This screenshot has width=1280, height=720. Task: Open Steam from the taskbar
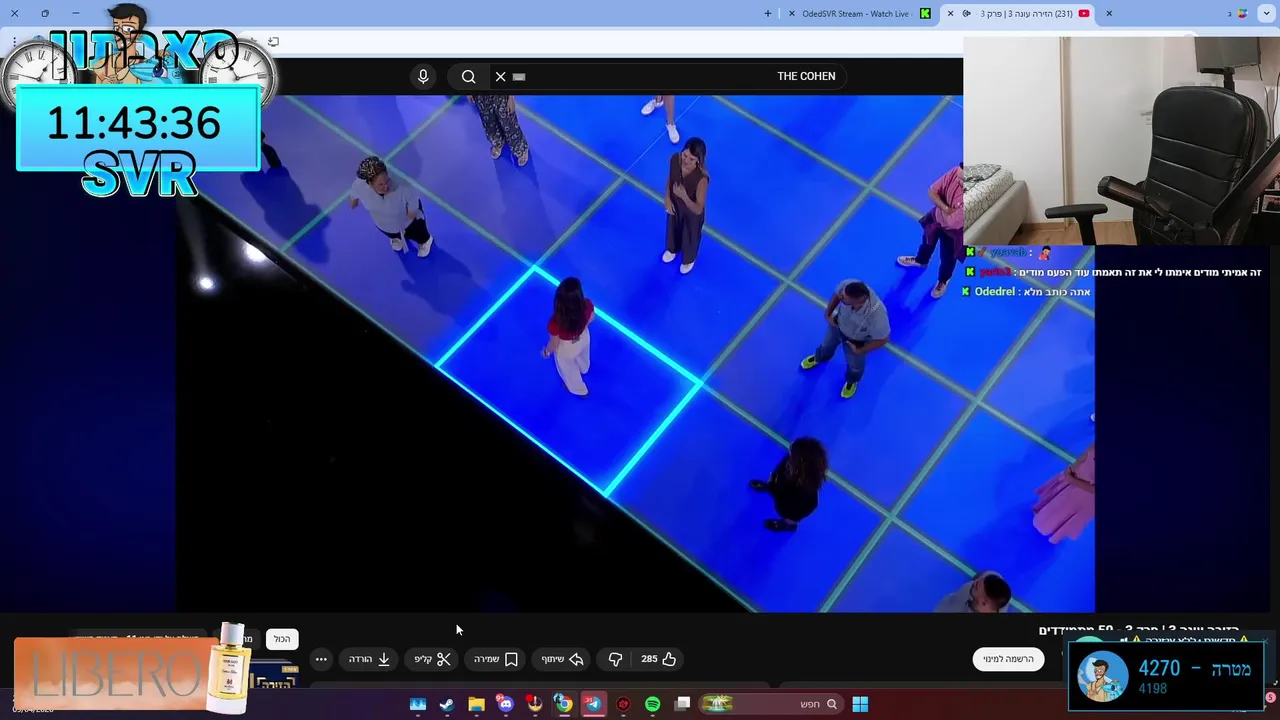point(447,704)
